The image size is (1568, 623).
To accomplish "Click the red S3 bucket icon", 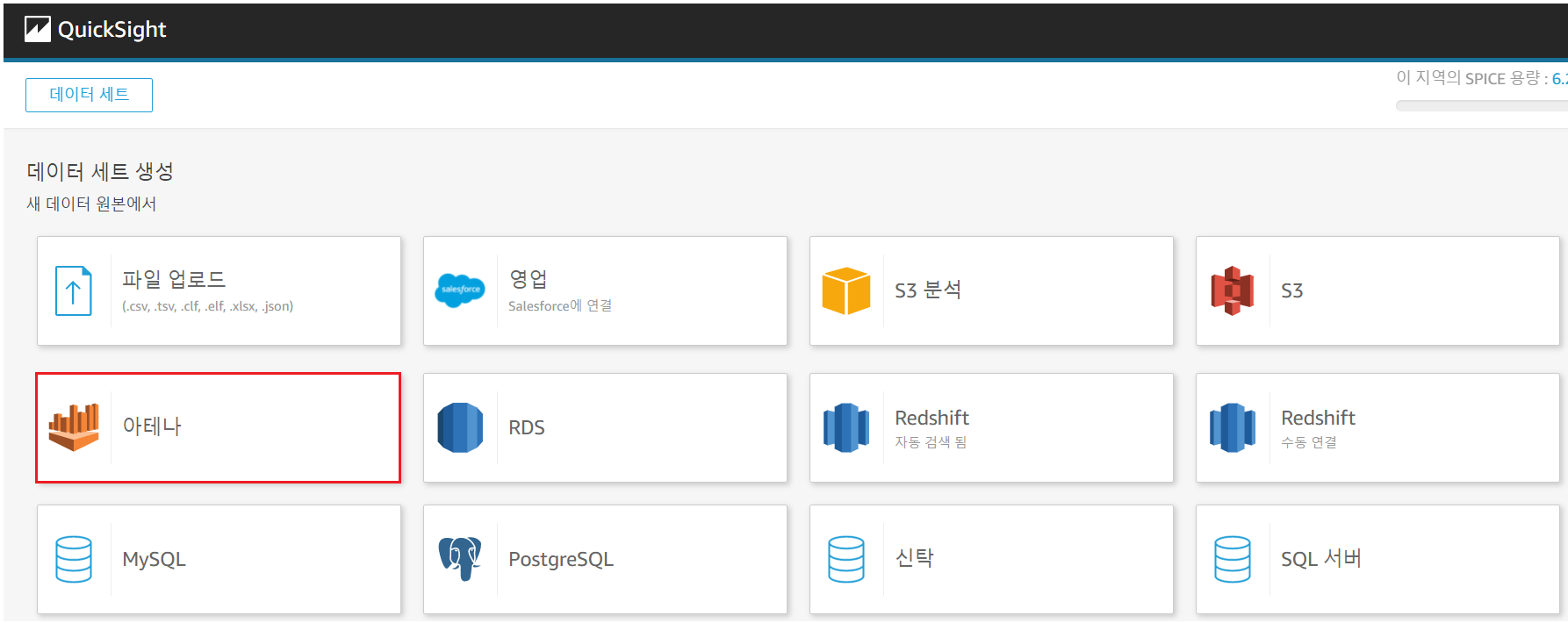I will click(1233, 290).
